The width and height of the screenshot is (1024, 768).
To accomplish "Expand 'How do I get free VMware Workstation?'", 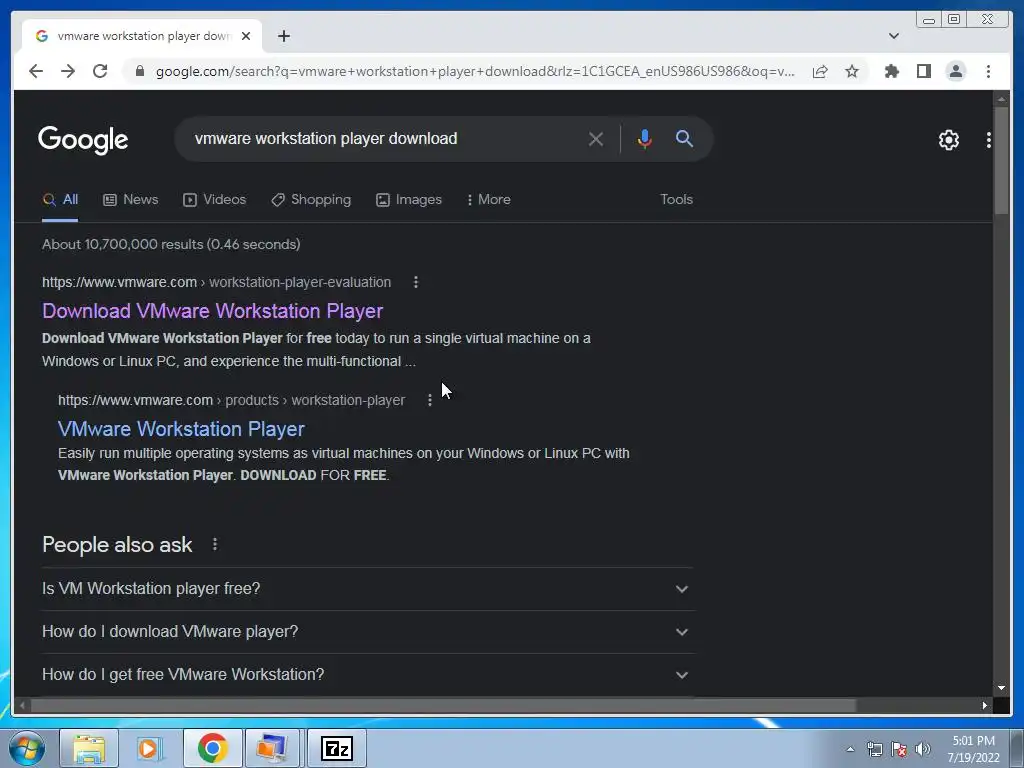I will click(x=367, y=675).
